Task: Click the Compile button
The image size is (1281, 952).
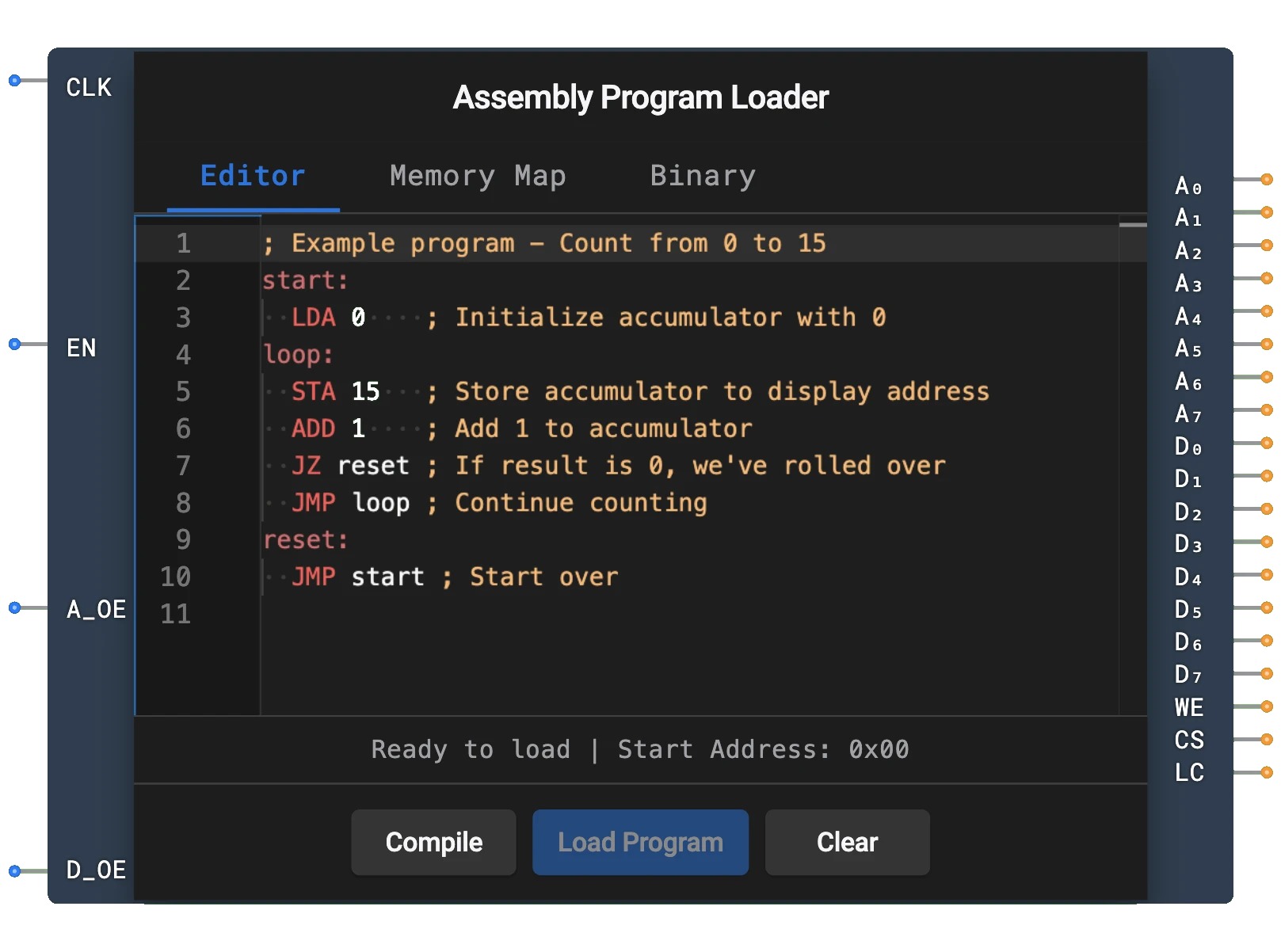Action: (433, 842)
